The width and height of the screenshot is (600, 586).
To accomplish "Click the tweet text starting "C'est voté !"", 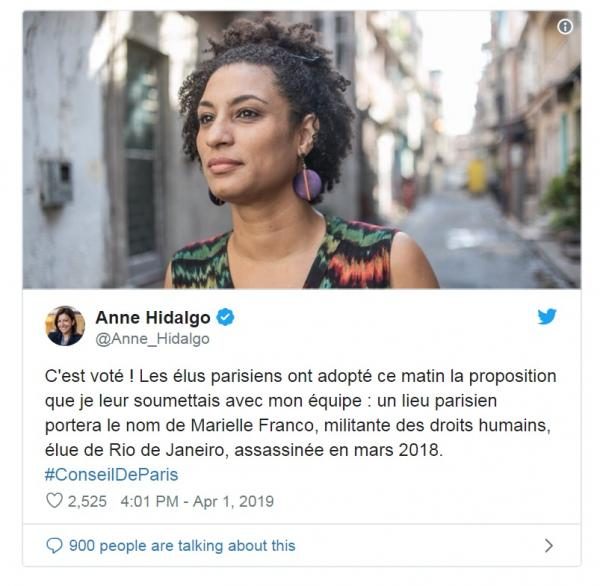I will click(300, 413).
